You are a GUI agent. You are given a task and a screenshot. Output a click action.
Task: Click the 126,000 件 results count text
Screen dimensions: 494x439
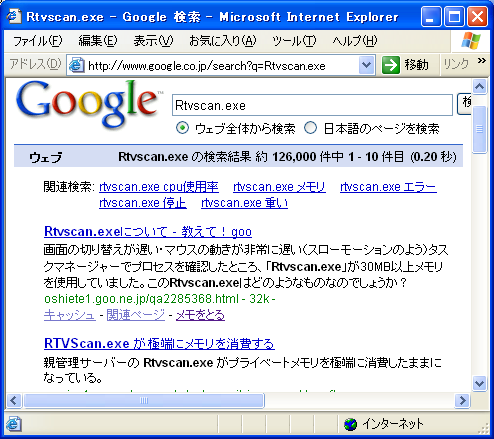[301, 156]
